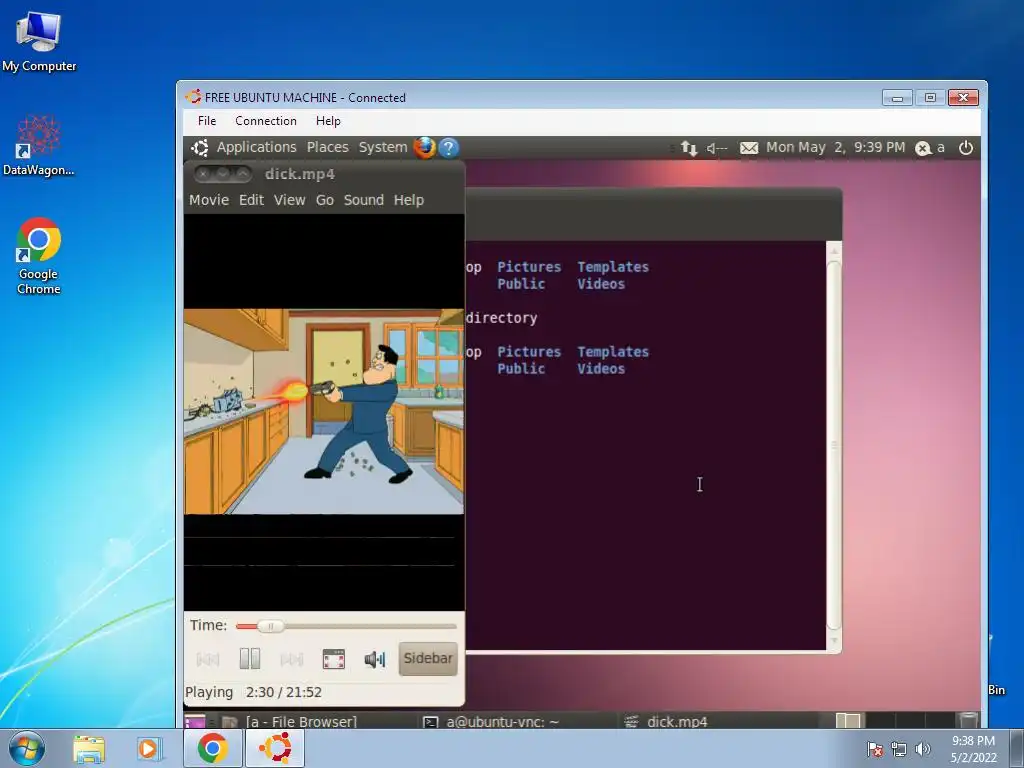1024x768 pixels.
Task: Open the Movie menu
Action: (x=209, y=200)
